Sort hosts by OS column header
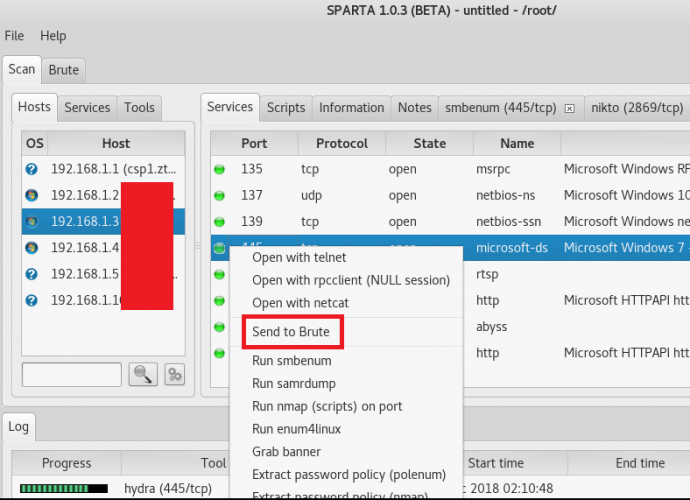690x500 pixels. (x=35, y=143)
